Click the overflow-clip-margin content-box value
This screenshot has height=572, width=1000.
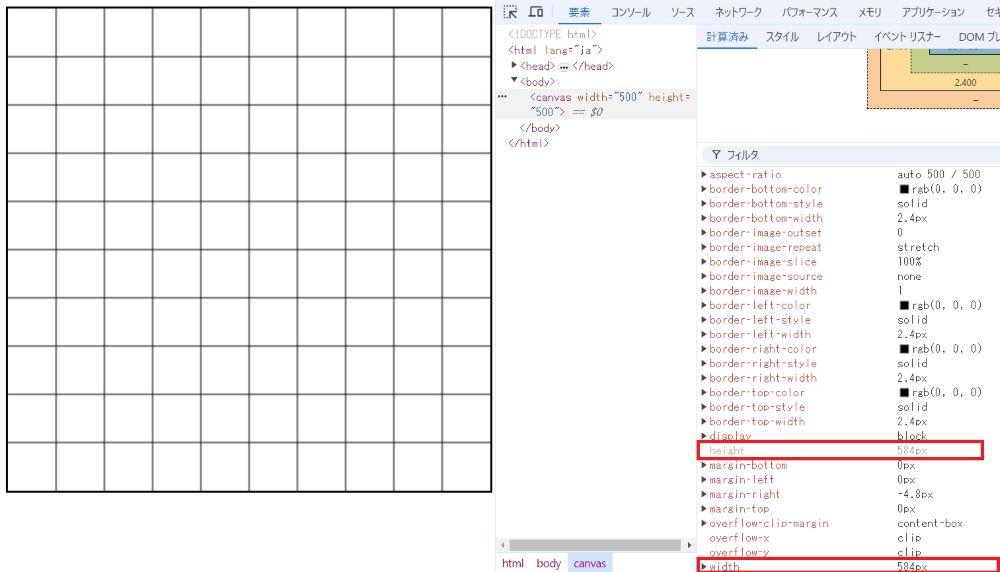pos(929,523)
